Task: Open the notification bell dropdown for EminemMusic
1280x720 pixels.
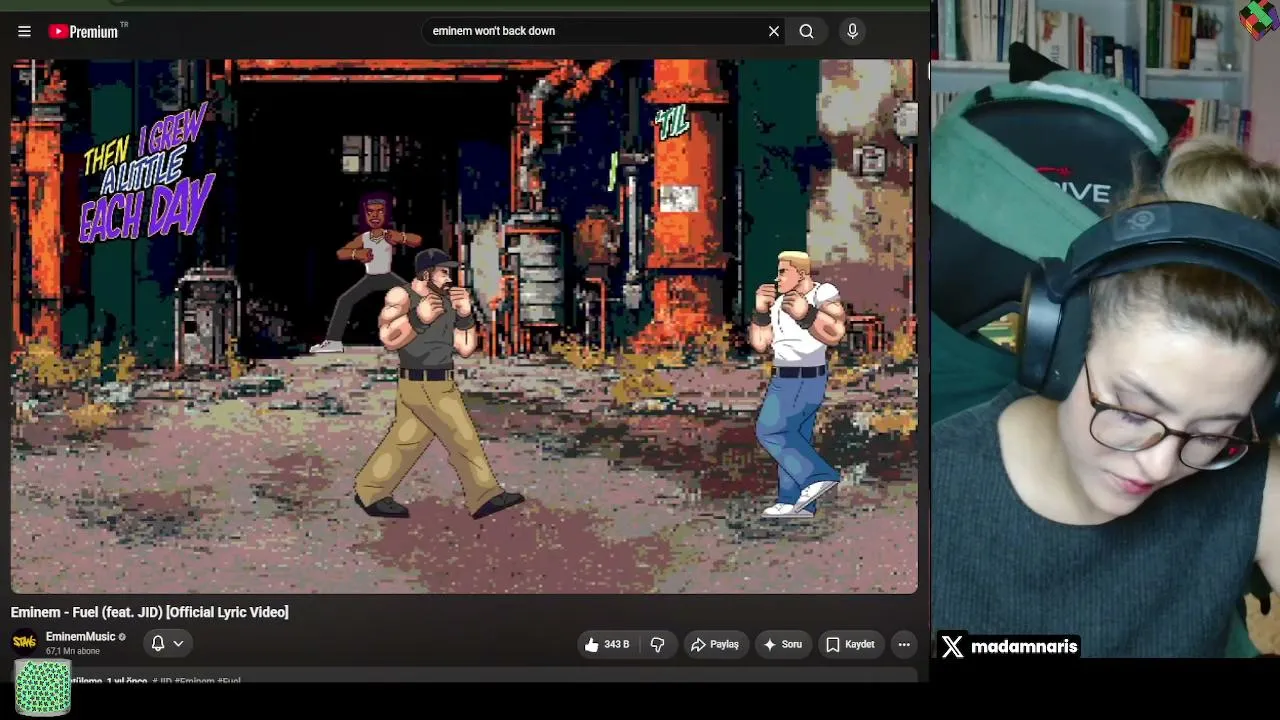Action: click(167, 644)
